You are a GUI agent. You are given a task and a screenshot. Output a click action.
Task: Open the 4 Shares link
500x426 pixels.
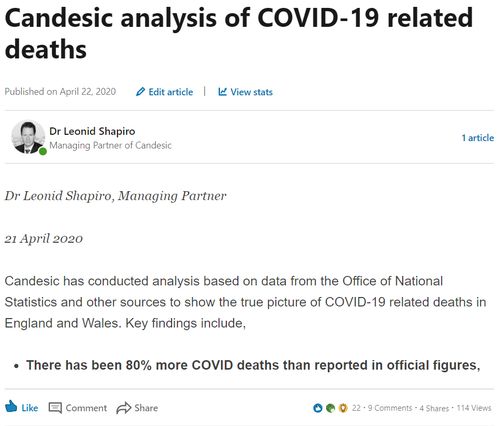434,408
